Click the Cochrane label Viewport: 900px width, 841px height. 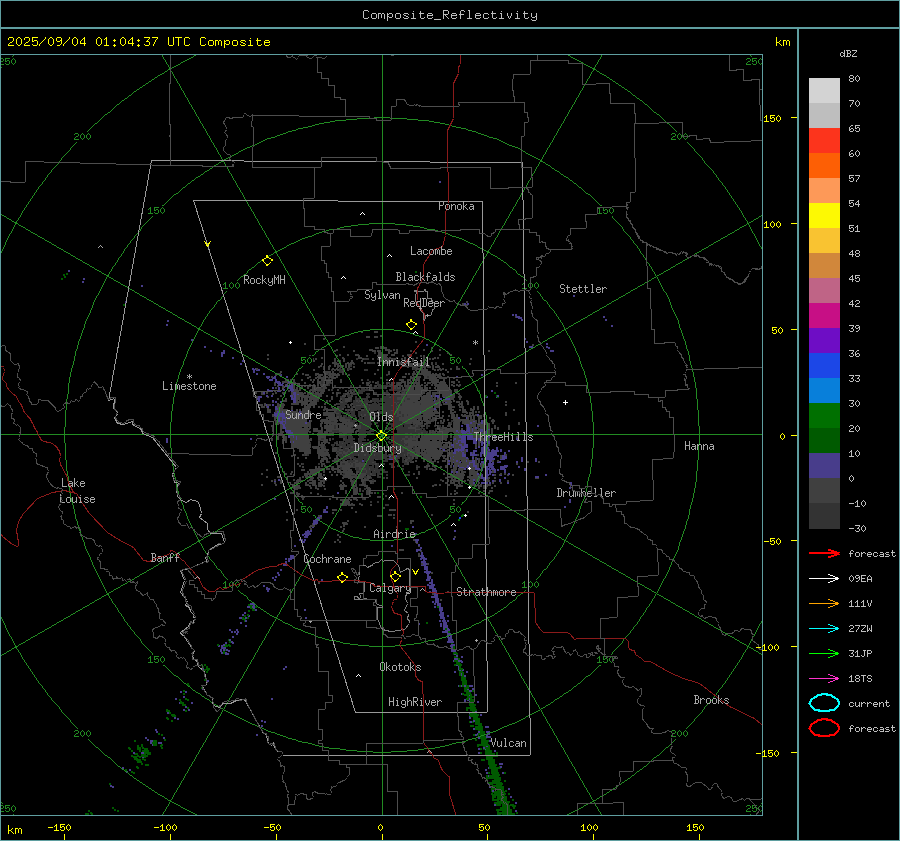[327, 559]
